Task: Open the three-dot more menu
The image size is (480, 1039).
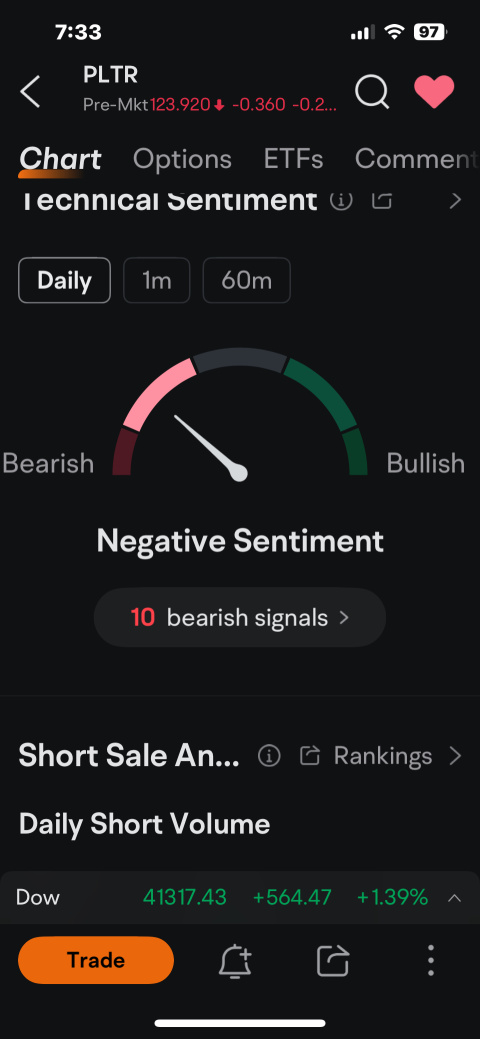Action: point(431,960)
